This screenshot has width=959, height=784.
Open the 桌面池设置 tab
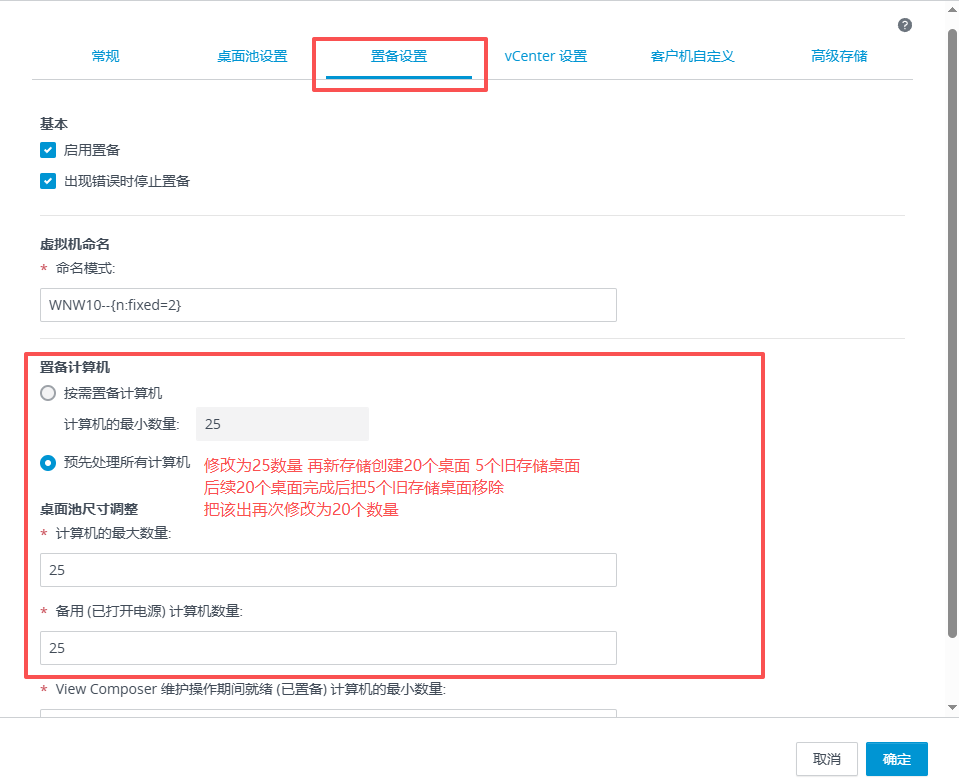[252, 56]
